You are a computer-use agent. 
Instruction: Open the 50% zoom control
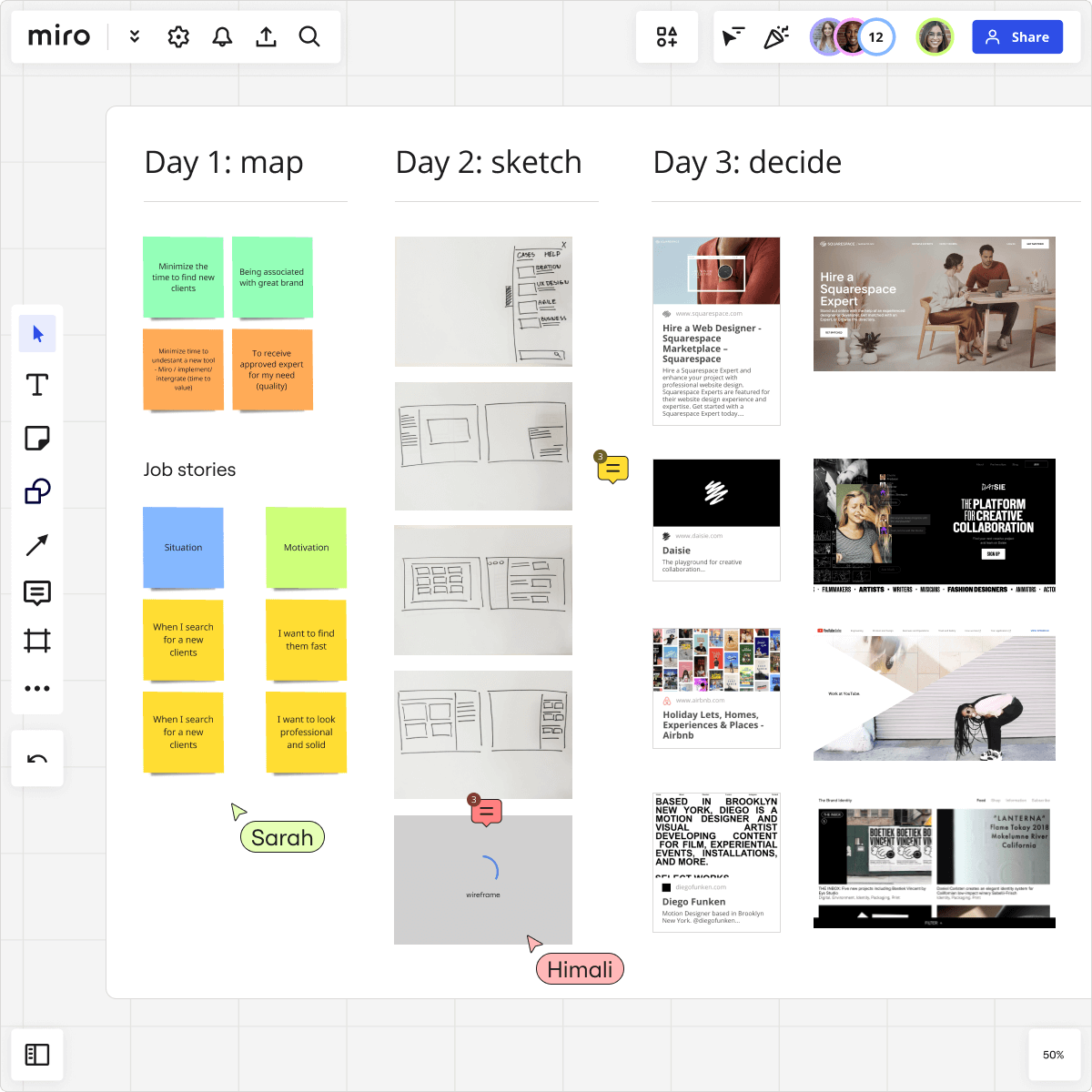click(x=1054, y=1055)
